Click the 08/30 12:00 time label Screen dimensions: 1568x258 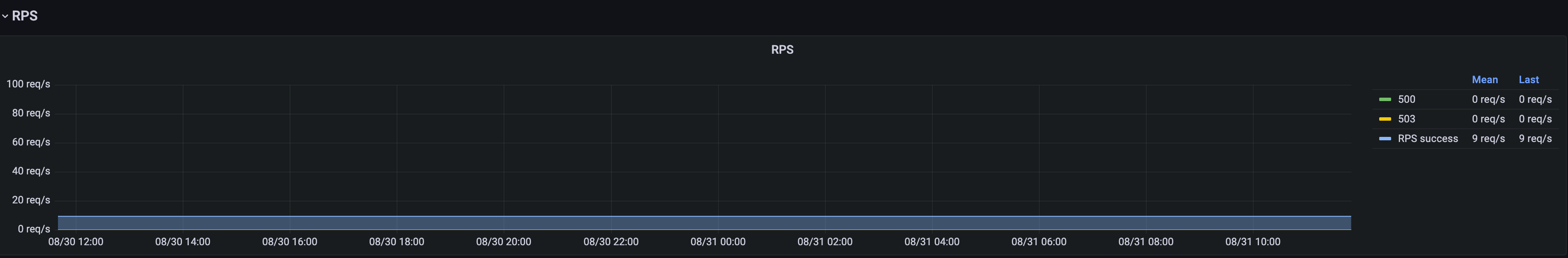click(x=75, y=241)
